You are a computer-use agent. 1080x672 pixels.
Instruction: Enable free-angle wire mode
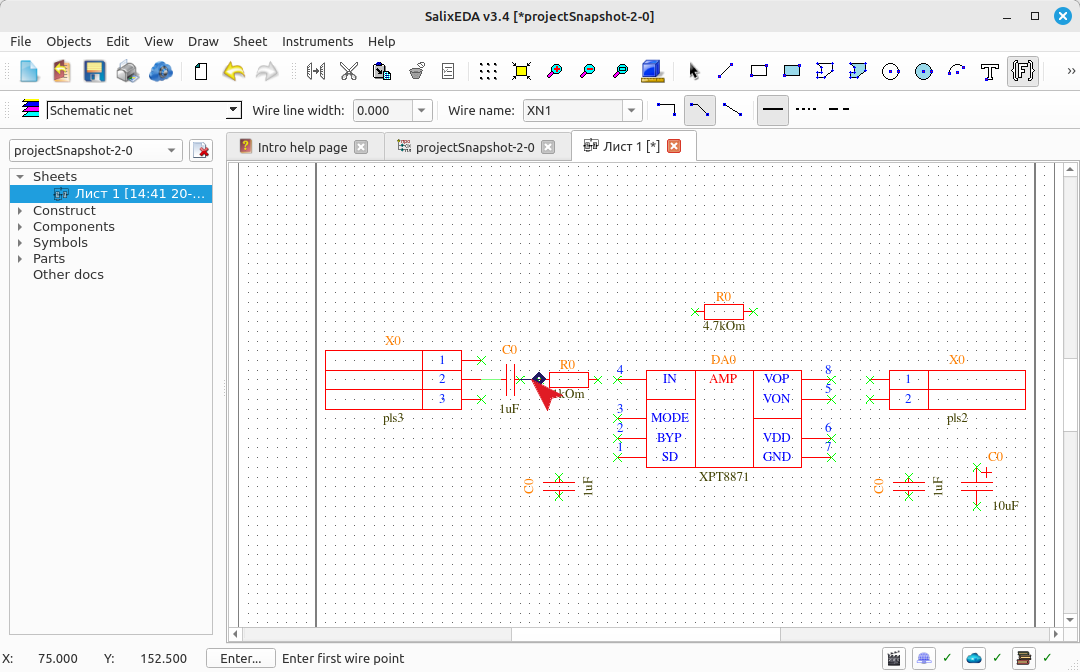click(732, 110)
